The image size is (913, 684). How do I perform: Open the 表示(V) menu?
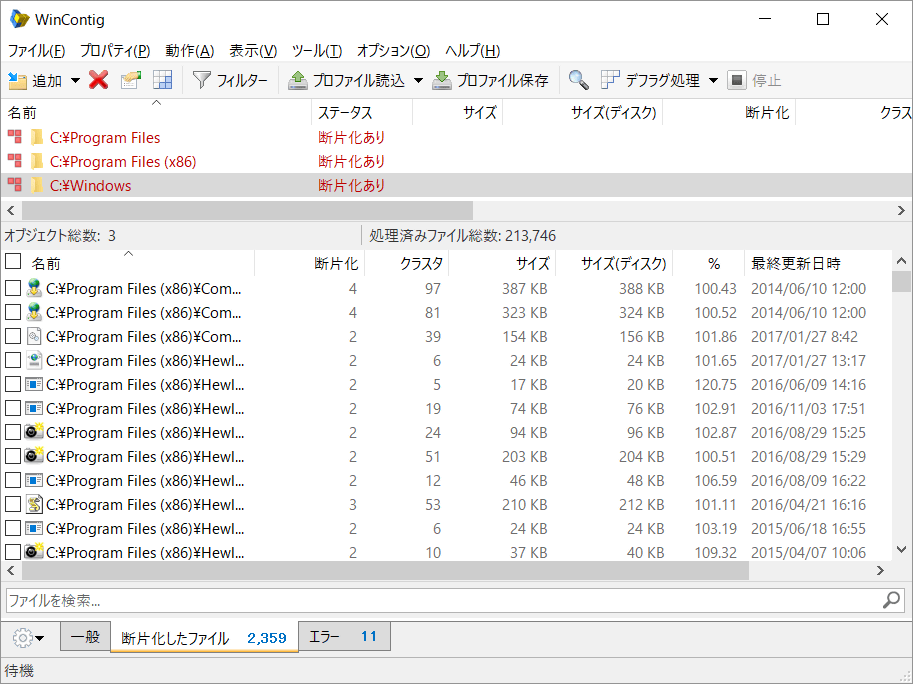[x=253, y=51]
